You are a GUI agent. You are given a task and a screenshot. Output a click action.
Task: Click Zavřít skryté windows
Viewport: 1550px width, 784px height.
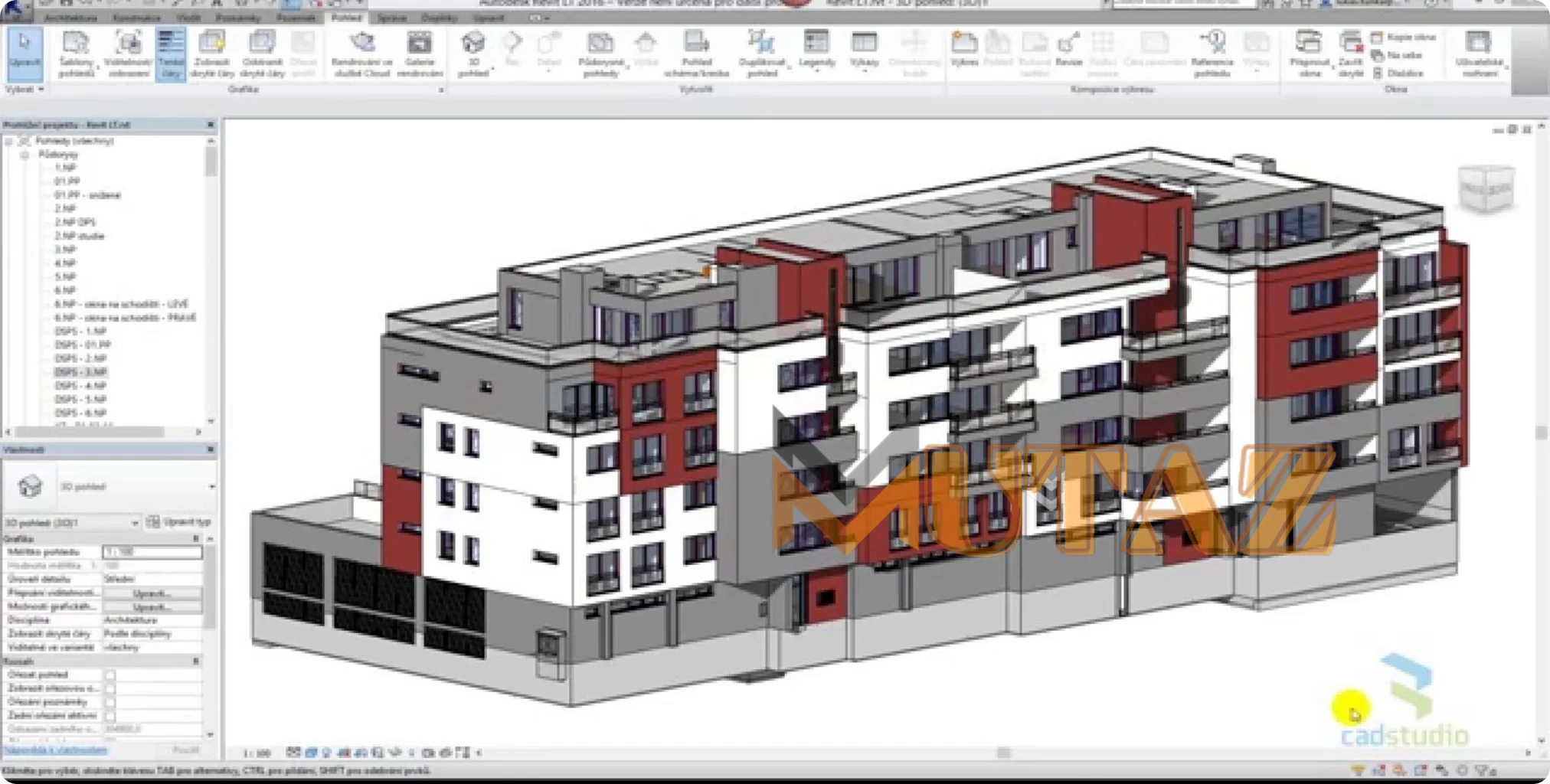pyautogui.click(x=1350, y=54)
